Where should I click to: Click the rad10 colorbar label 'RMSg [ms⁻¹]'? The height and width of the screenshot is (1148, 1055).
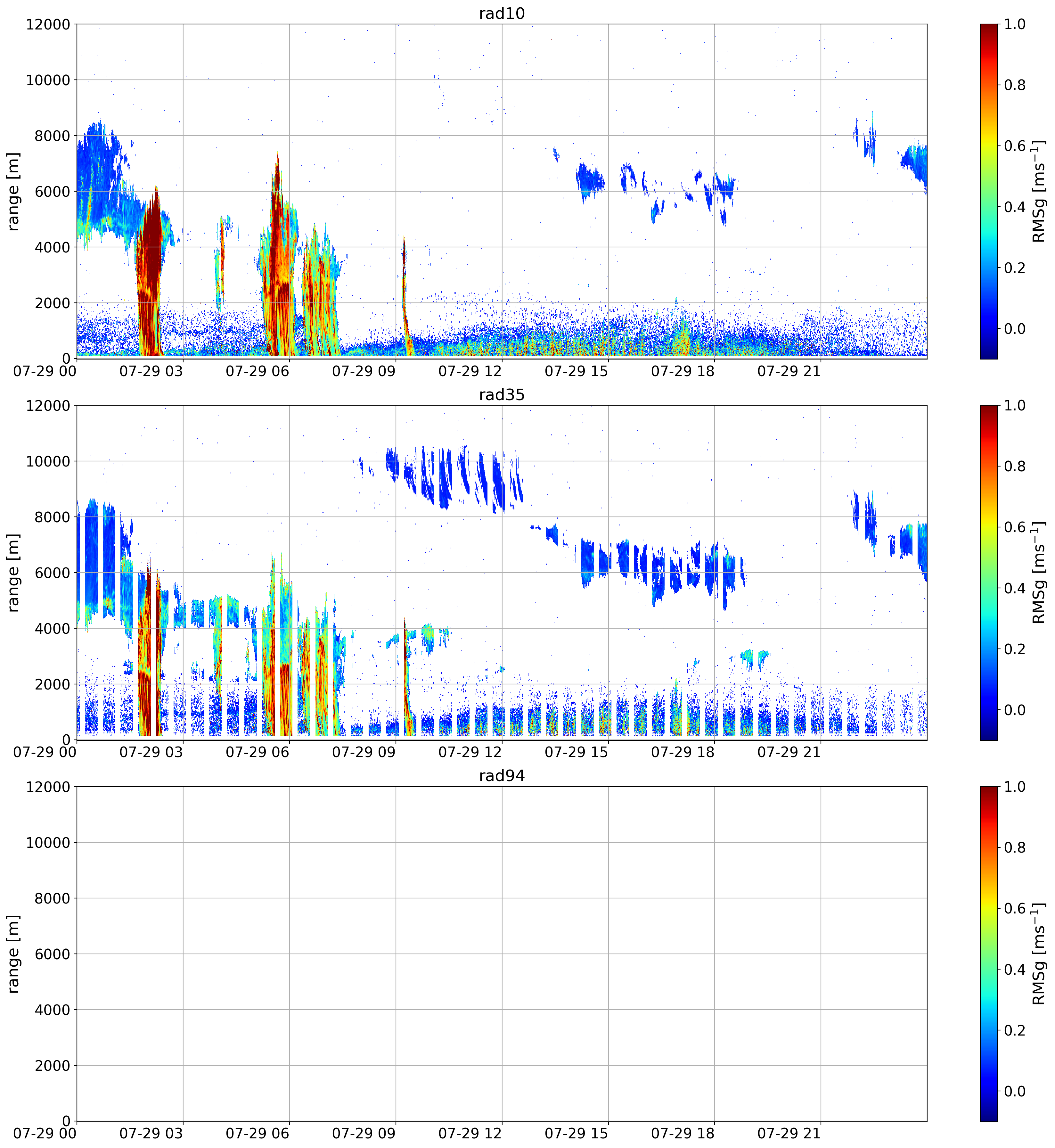click(1038, 191)
